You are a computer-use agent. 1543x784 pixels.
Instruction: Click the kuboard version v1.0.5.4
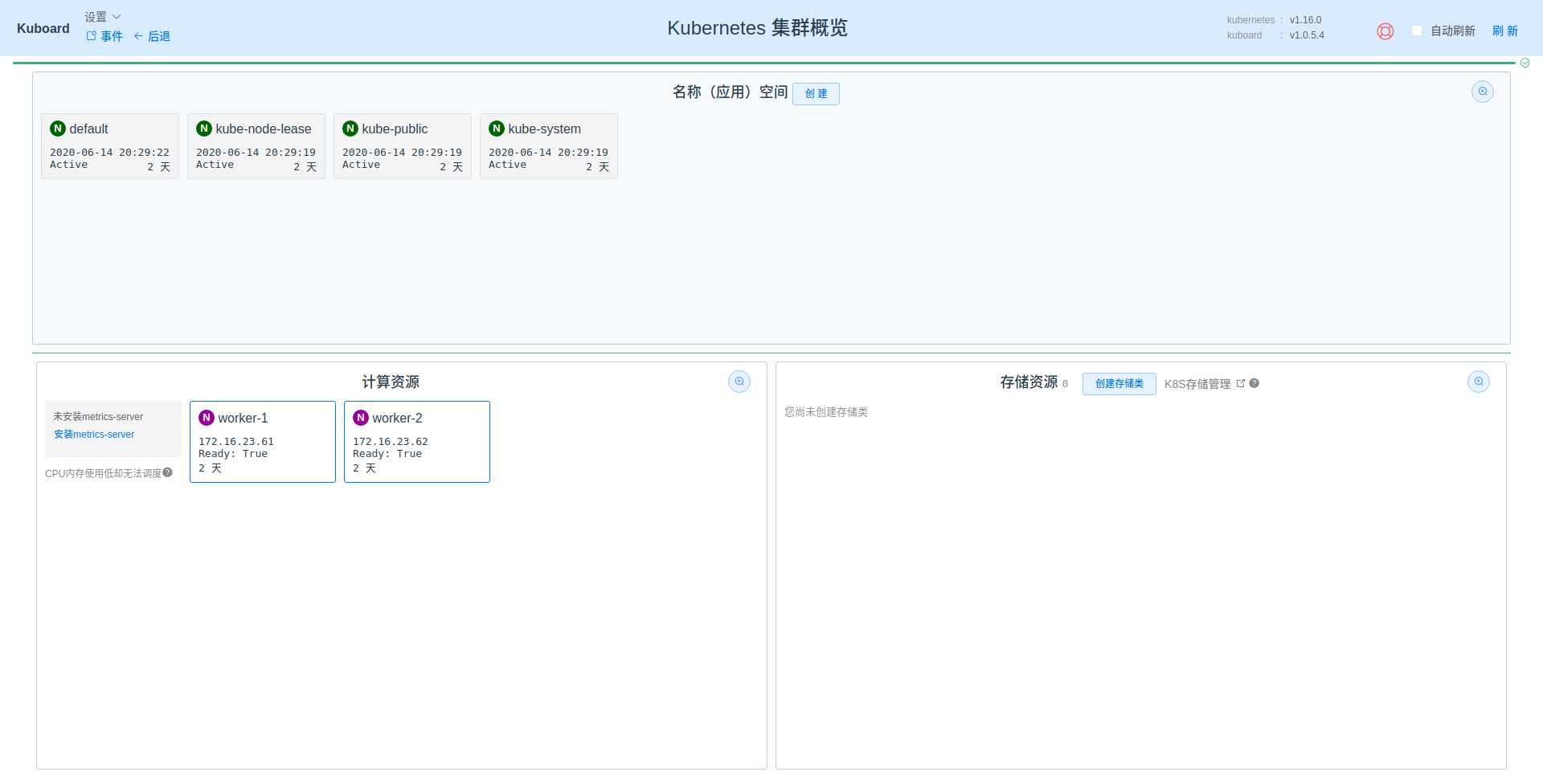(1307, 35)
